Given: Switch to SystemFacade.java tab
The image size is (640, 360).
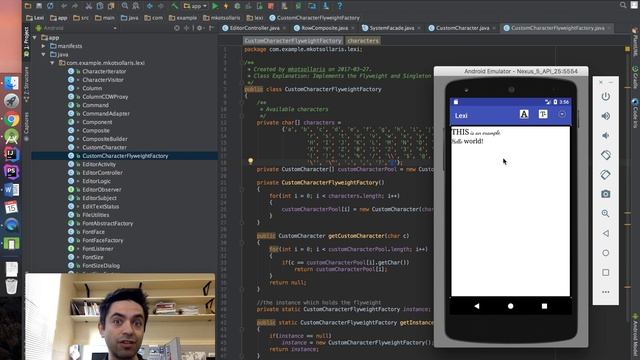Looking at the screenshot, I should (391, 28).
